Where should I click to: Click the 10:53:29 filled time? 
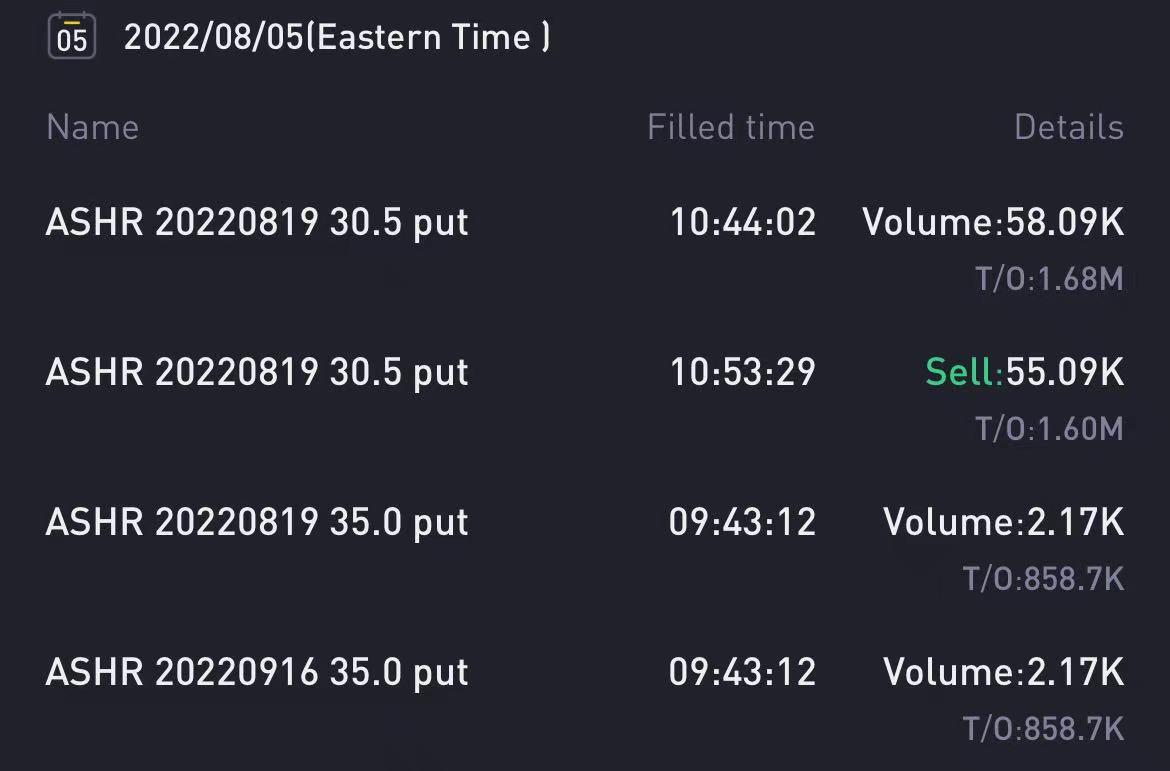pos(743,372)
